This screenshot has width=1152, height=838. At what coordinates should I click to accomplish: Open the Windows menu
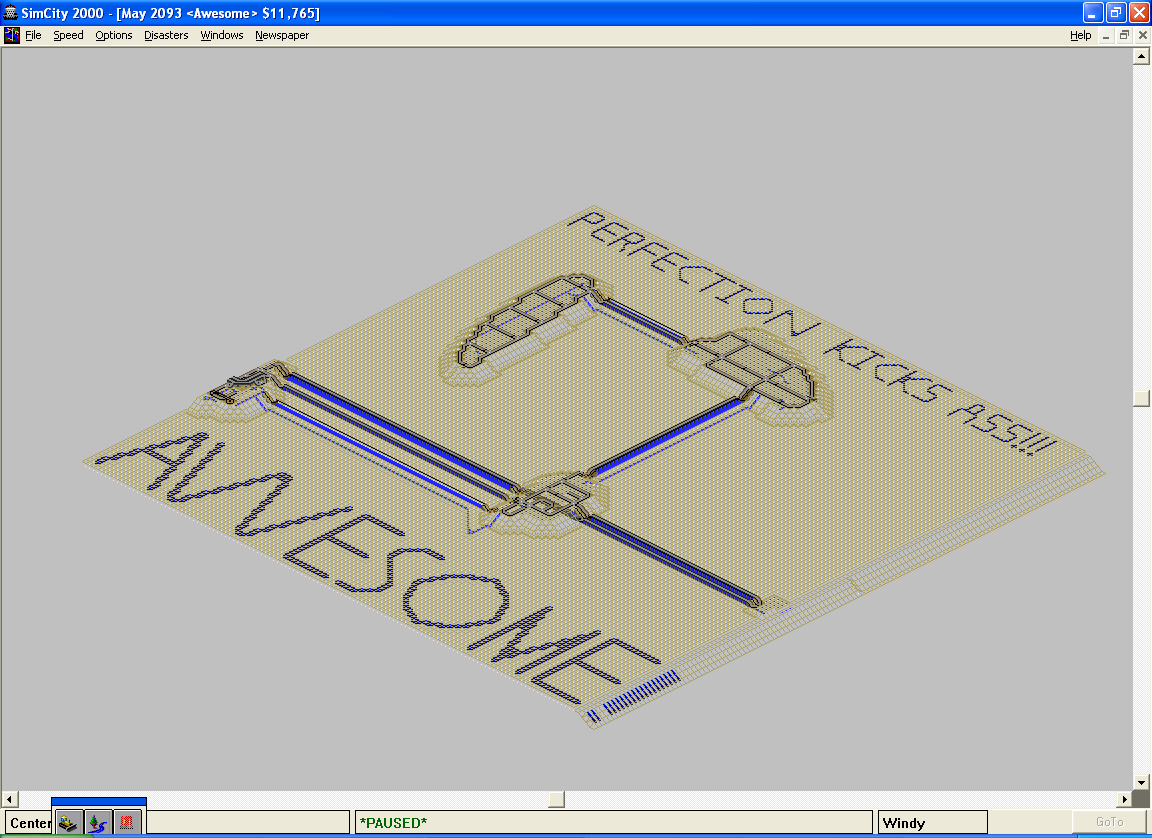tap(222, 35)
